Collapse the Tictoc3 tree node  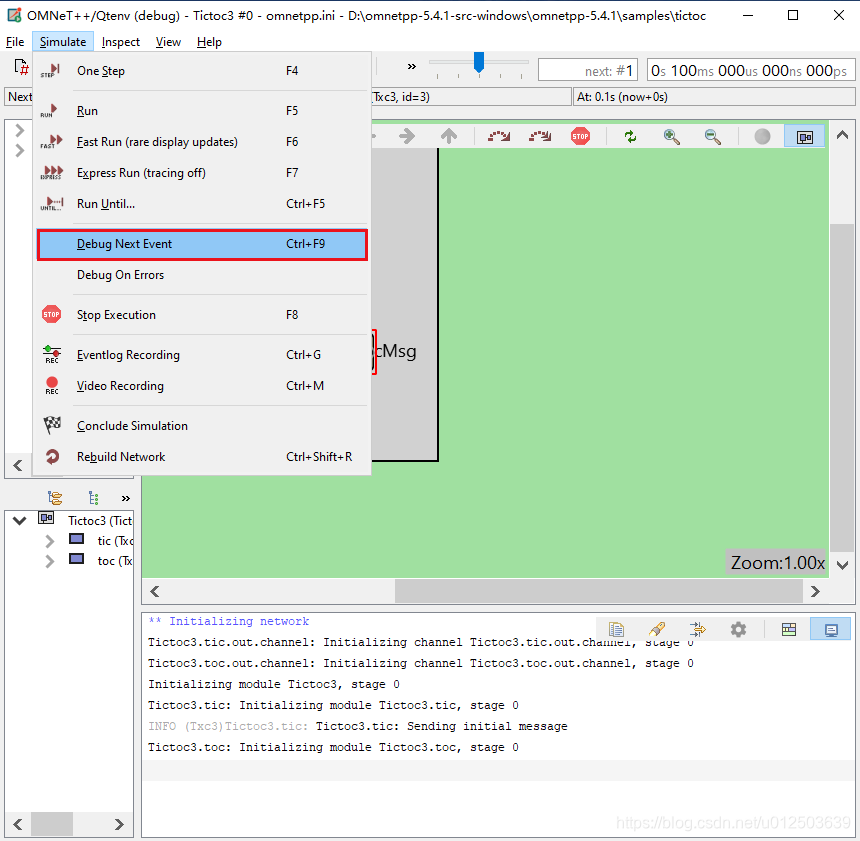coord(19,520)
